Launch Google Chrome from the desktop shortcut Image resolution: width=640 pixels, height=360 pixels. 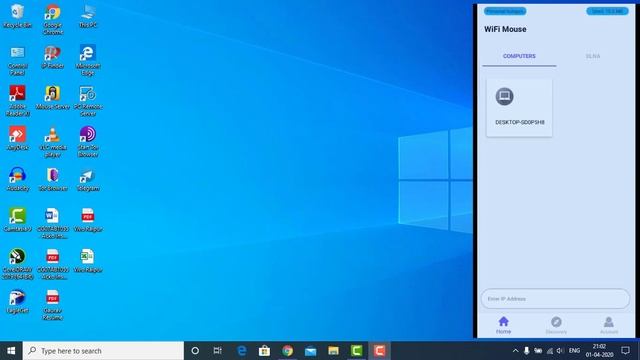pyautogui.click(x=53, y=19)
